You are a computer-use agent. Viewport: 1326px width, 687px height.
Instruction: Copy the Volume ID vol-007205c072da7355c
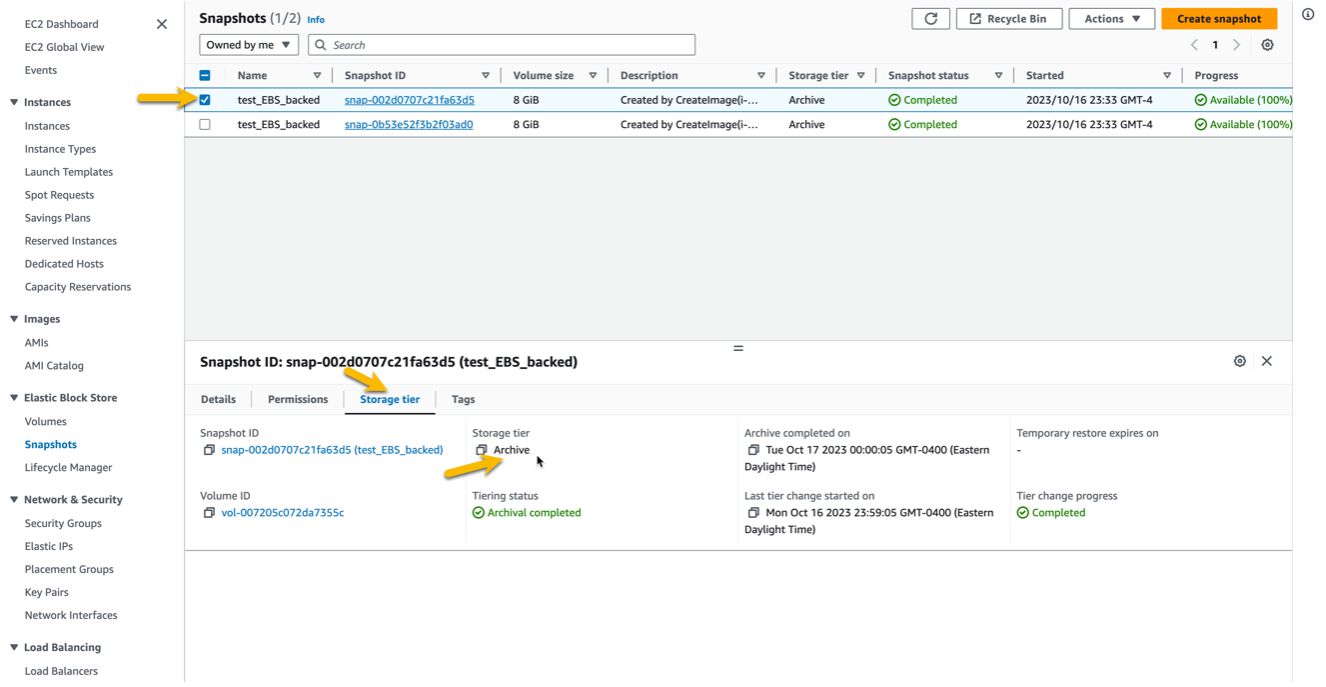(211, 511)
